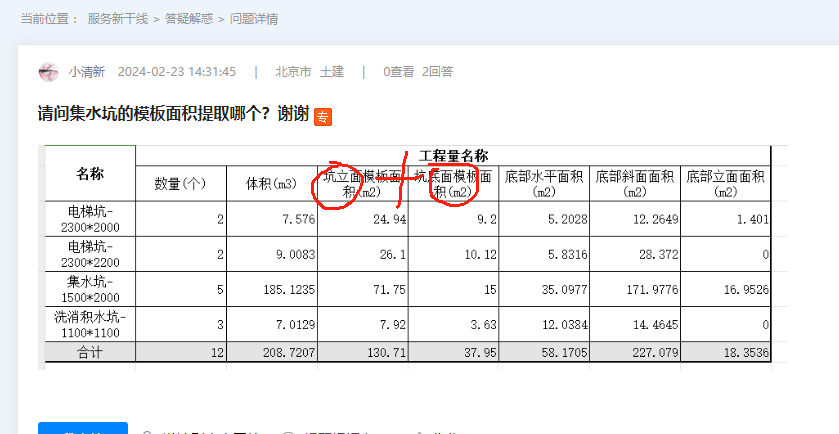Image resolution: width=839 pixels, height=434 pixels.
Task: Click cell value 24.94
Action: click(x=363, y=219)
